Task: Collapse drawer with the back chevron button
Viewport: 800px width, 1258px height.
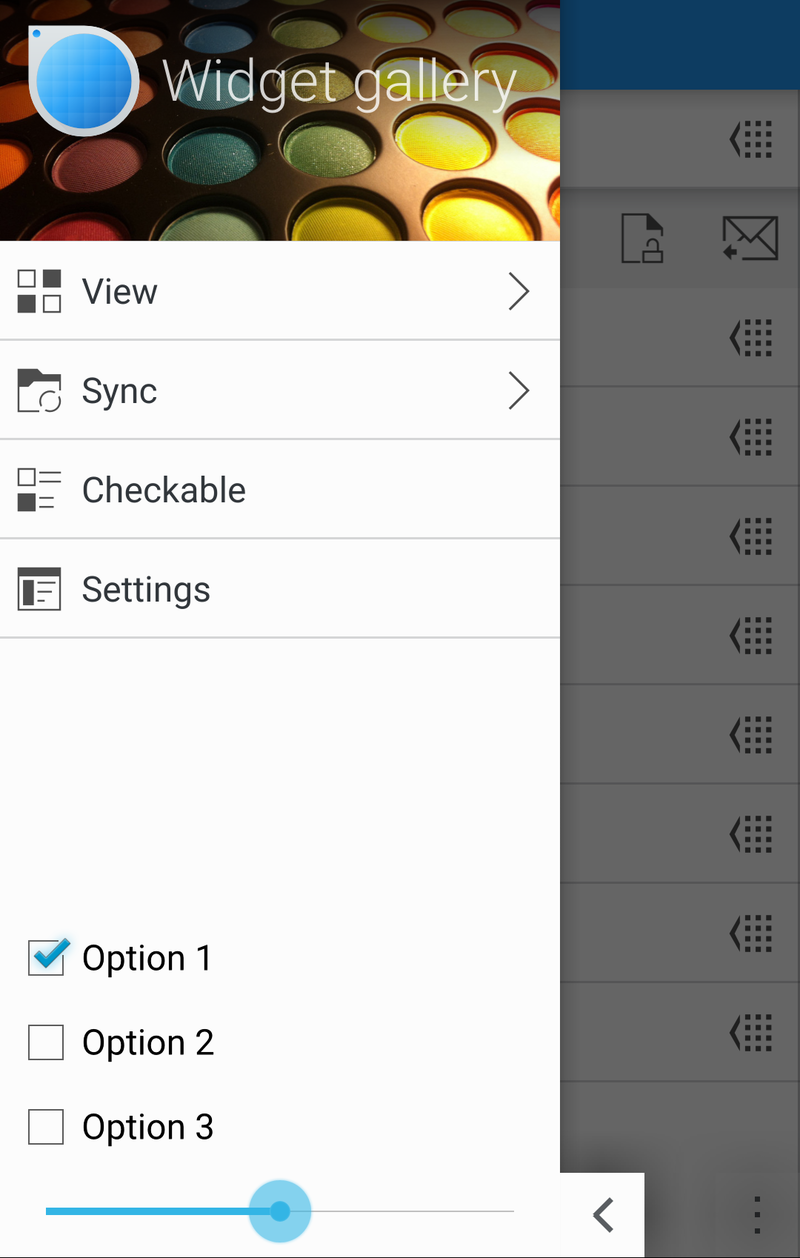Action: (603, 1215)
